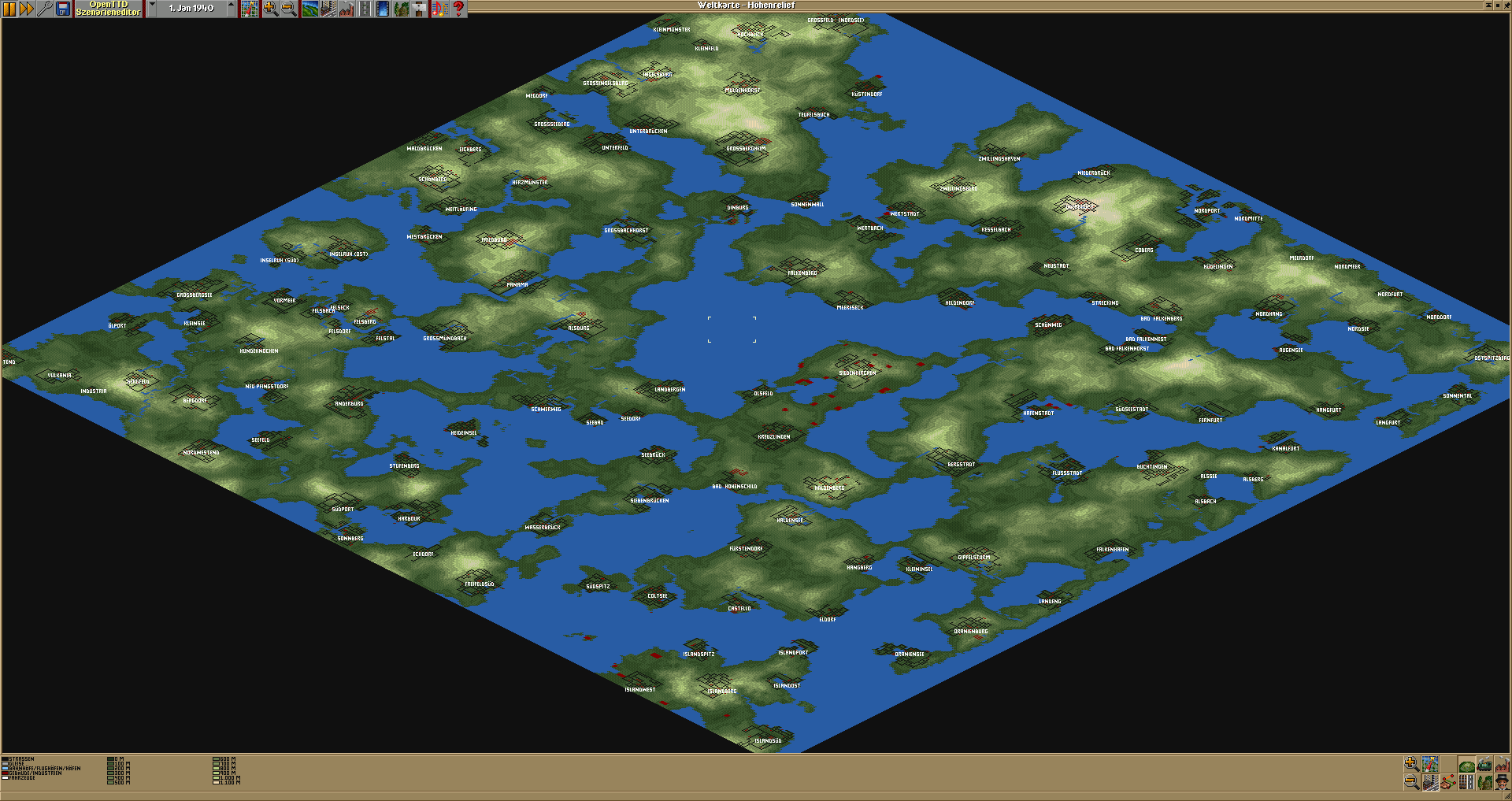
Task: Click the fast forward button
Action: 27,9
